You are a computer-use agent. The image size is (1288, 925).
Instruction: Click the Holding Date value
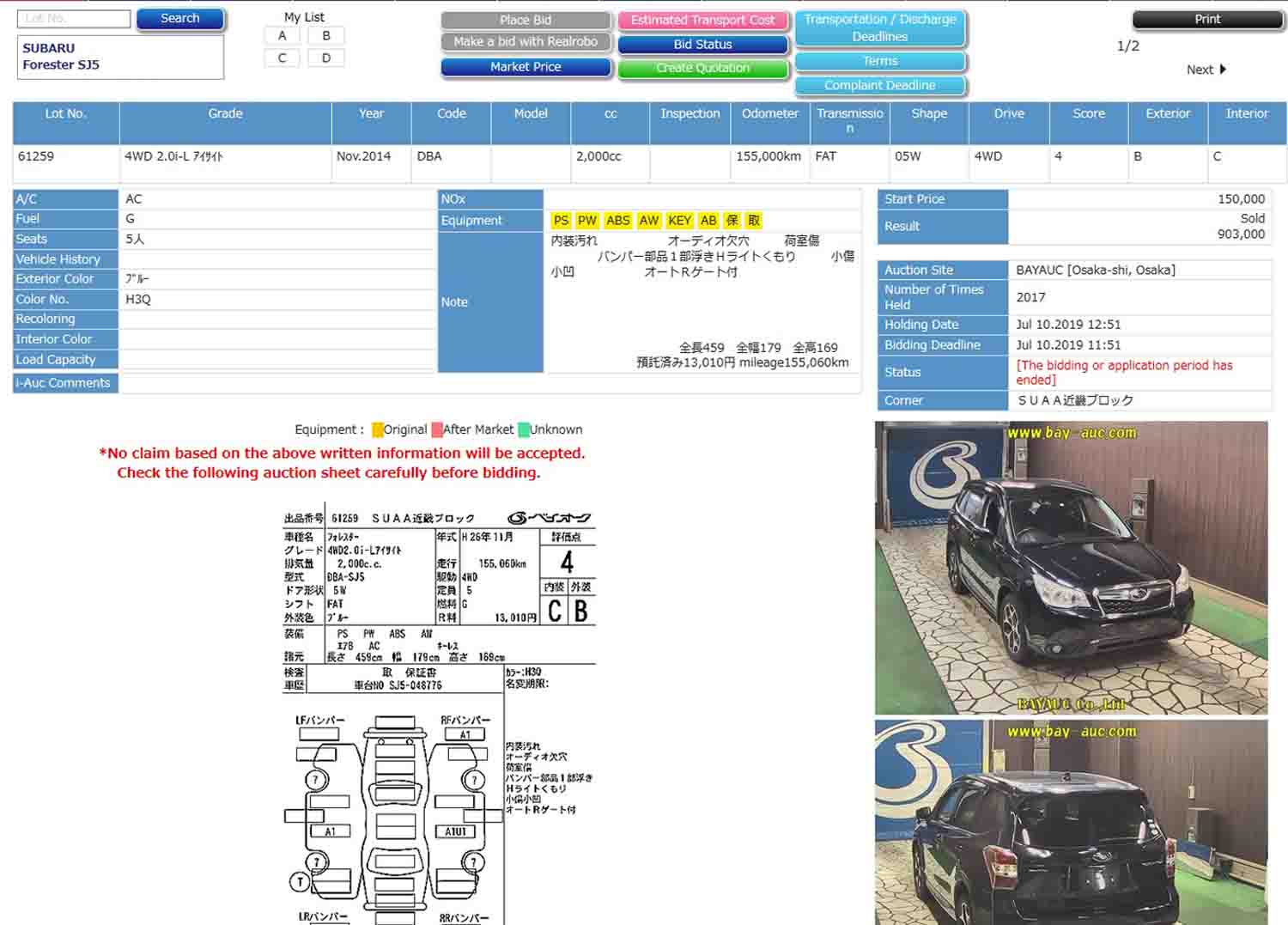point(1068,325)
